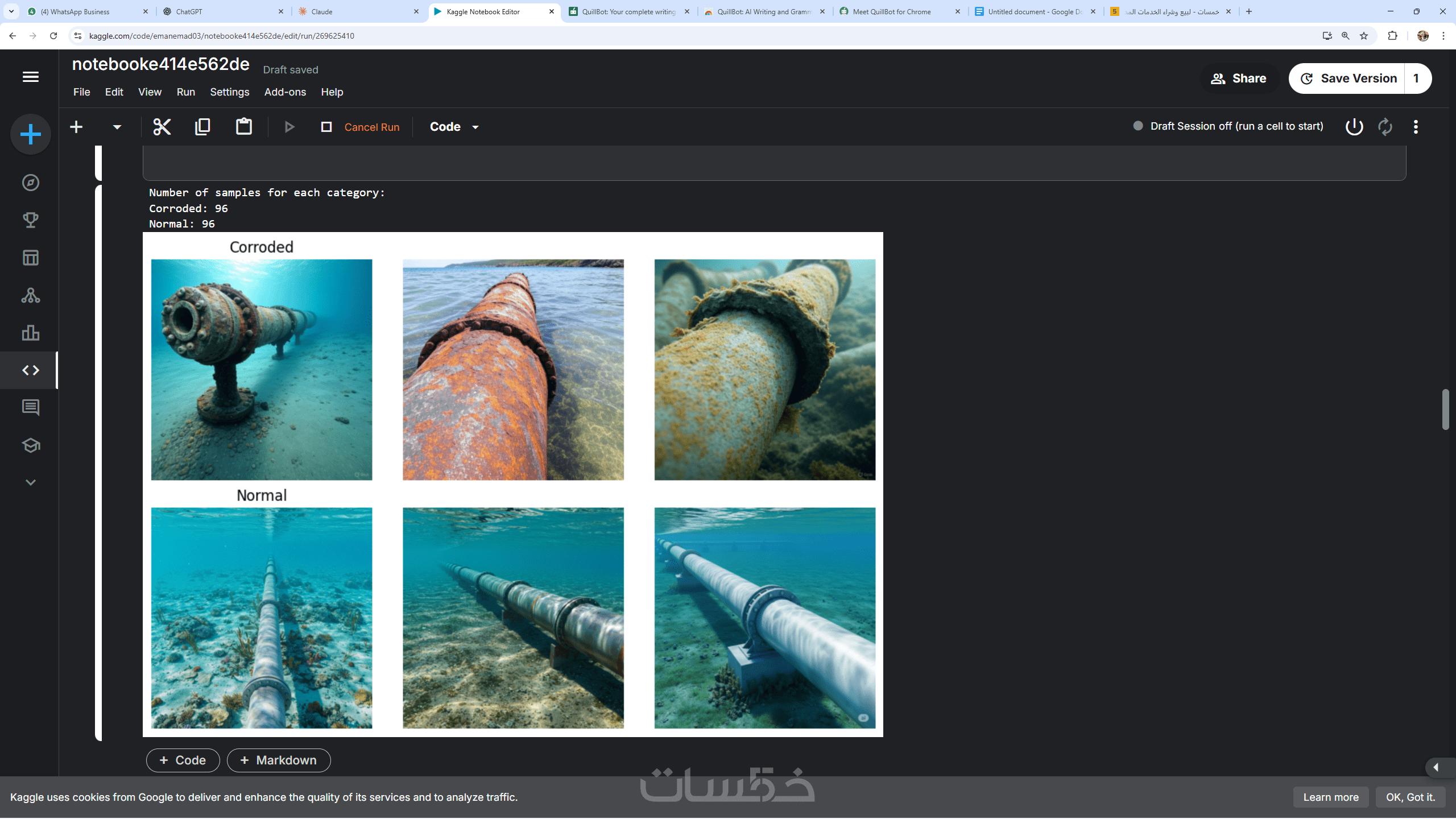Open the Code cell type dropdown
The width and height of the screenshot is (1456, 819).
tap(454, 127)
